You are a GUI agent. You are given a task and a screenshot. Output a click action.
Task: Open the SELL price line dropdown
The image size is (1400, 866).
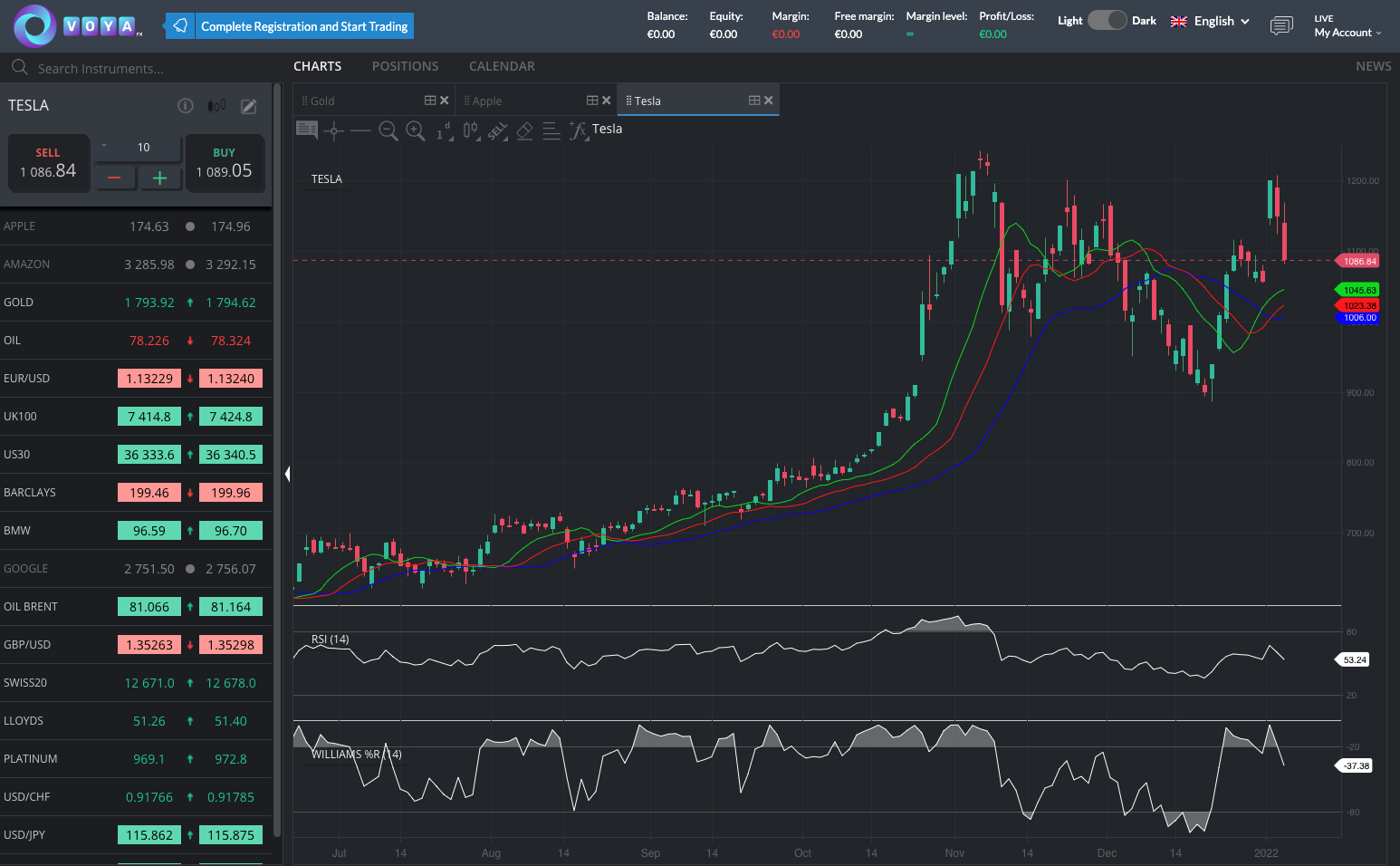click(x=497, y=131)
